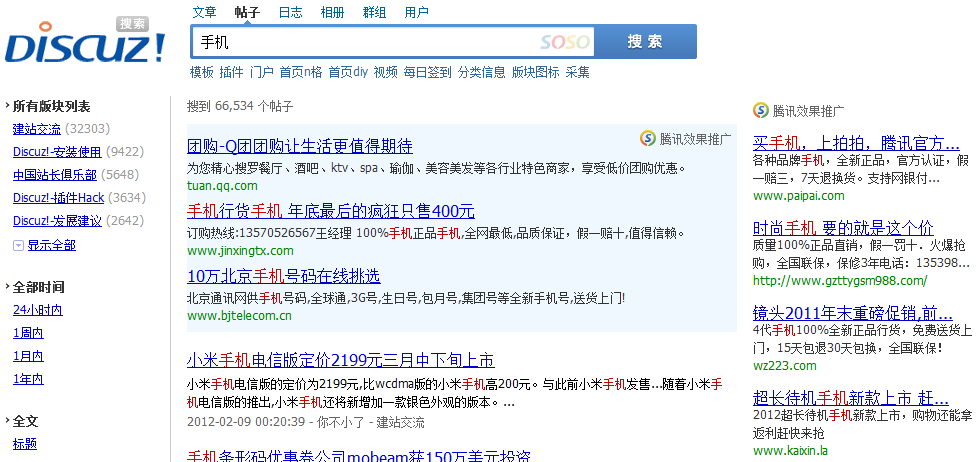Show all forums via 显示全部

(51, 246)
